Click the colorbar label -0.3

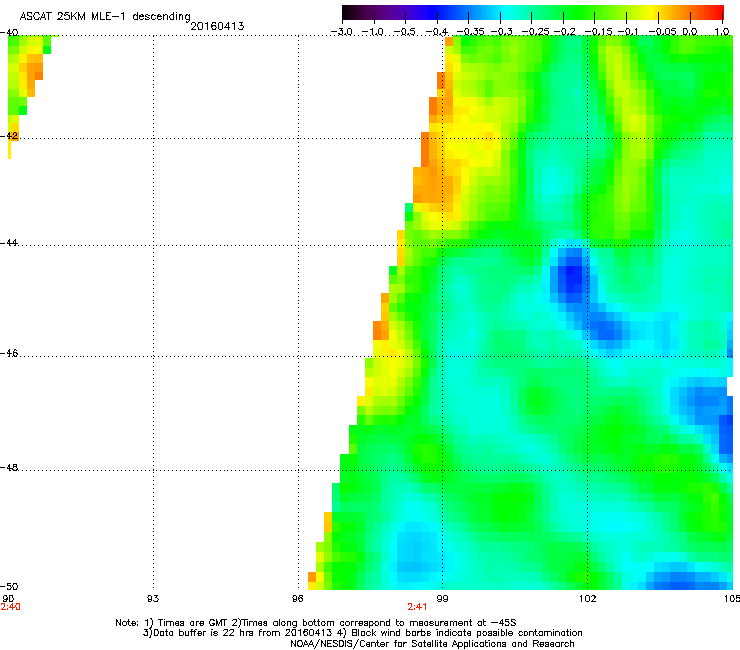pyautogui.click(x=501, y=32)
